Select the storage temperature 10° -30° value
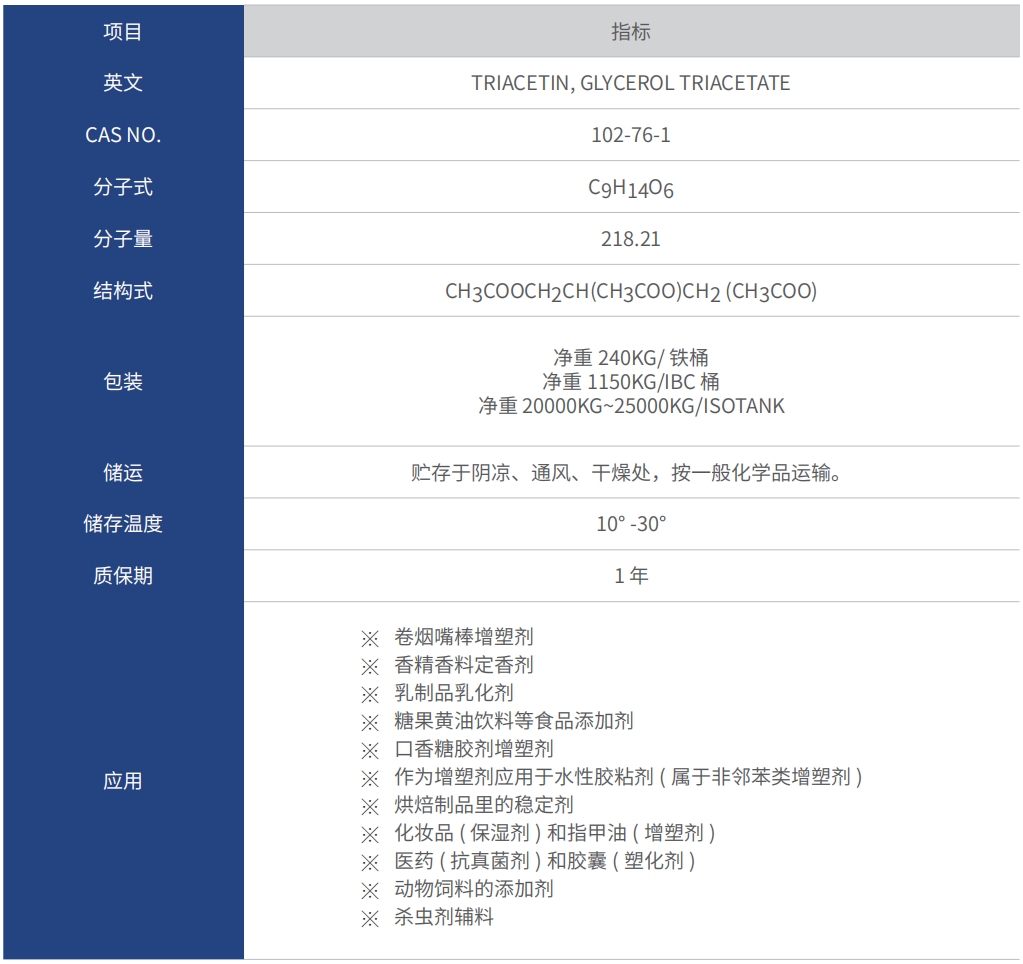 (x=630, y=524)
